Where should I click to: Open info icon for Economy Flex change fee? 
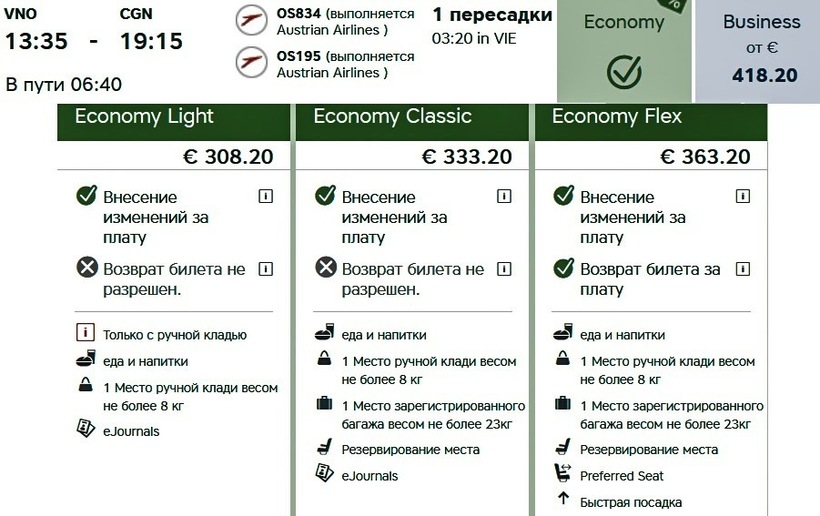pos(742,196)
